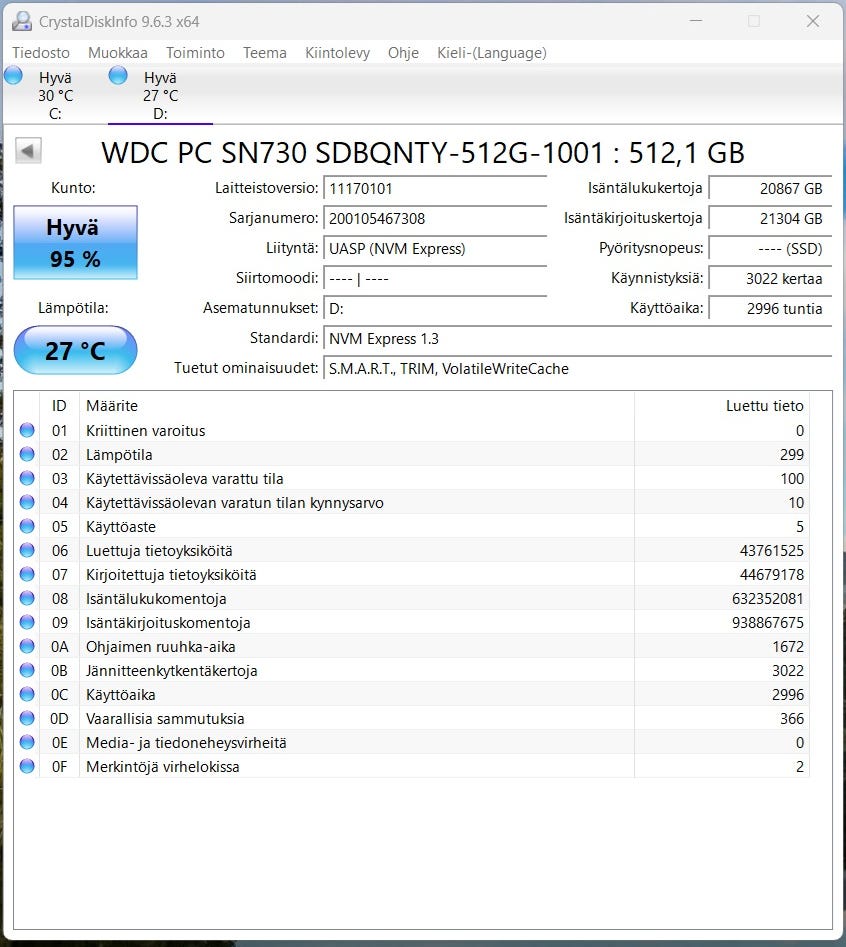This screenshot has width=846, height=947.
Task: Open the Toiminto menu
Action: tap(195, 53)
